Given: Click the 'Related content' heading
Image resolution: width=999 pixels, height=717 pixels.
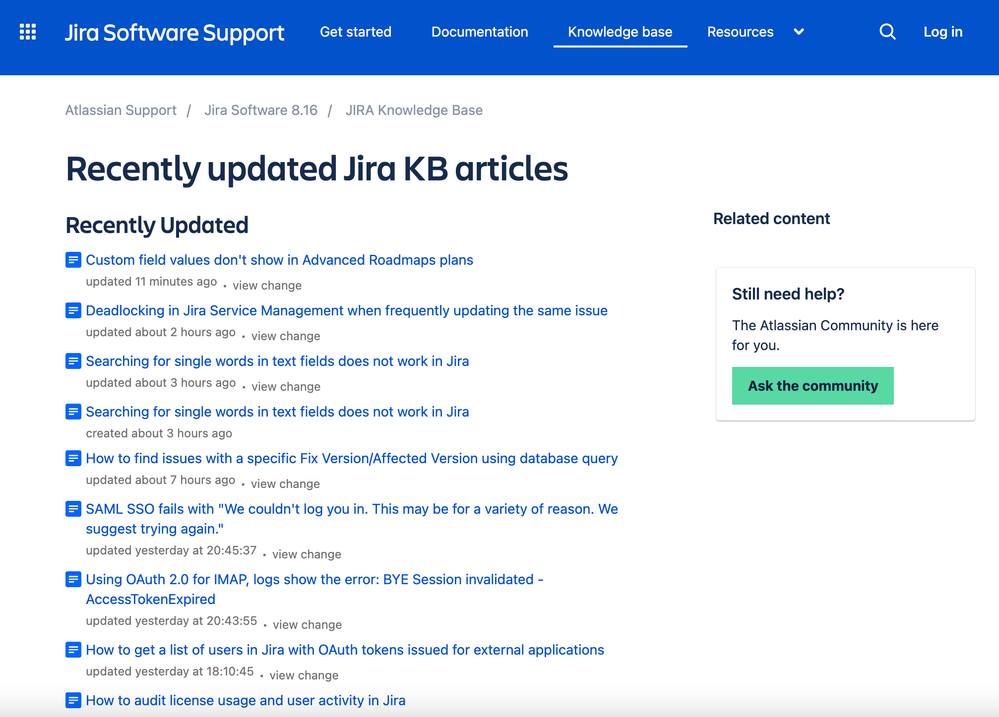Looking at the screenshot, I should coord(772,219).
